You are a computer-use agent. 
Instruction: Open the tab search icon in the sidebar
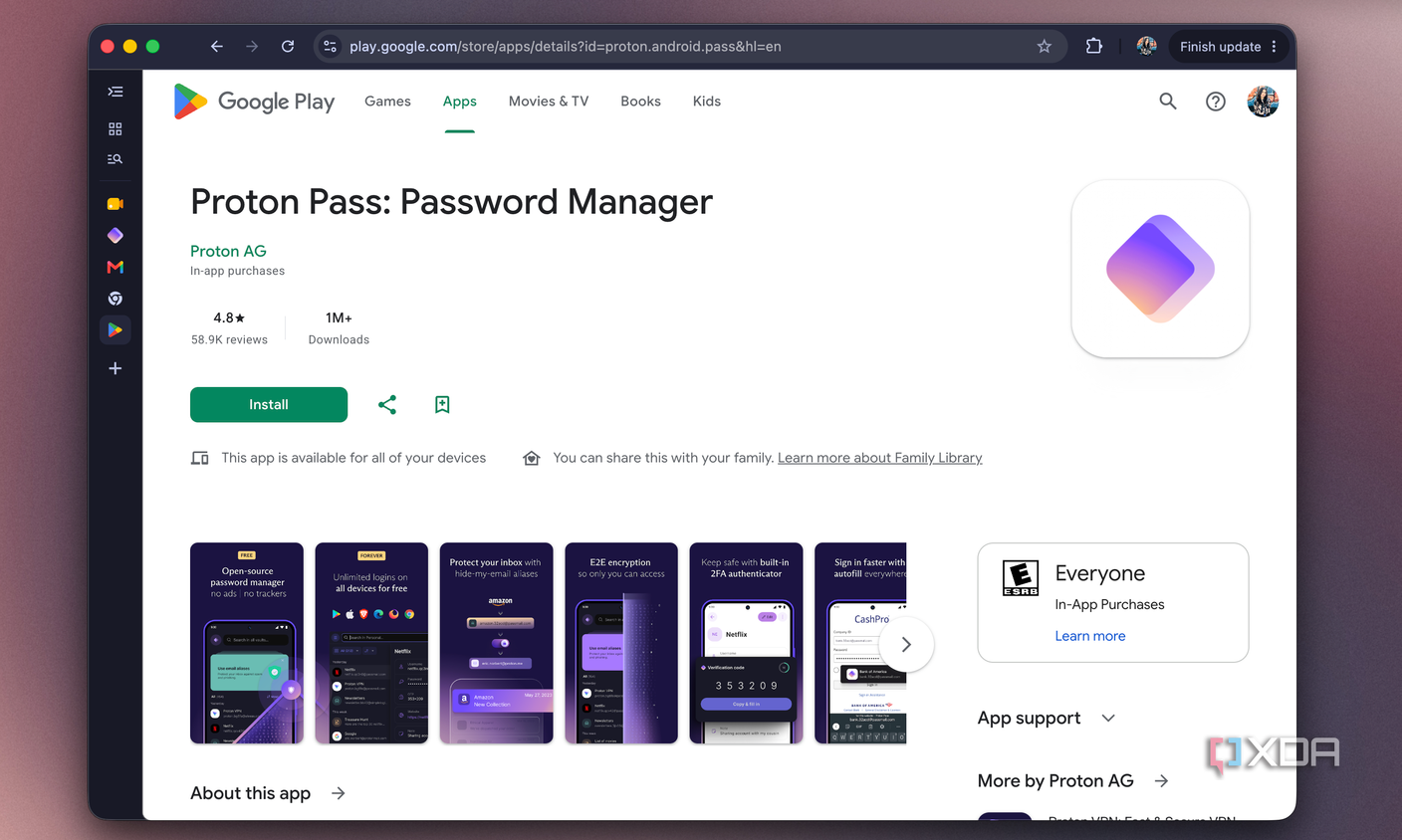coord(116,159)
